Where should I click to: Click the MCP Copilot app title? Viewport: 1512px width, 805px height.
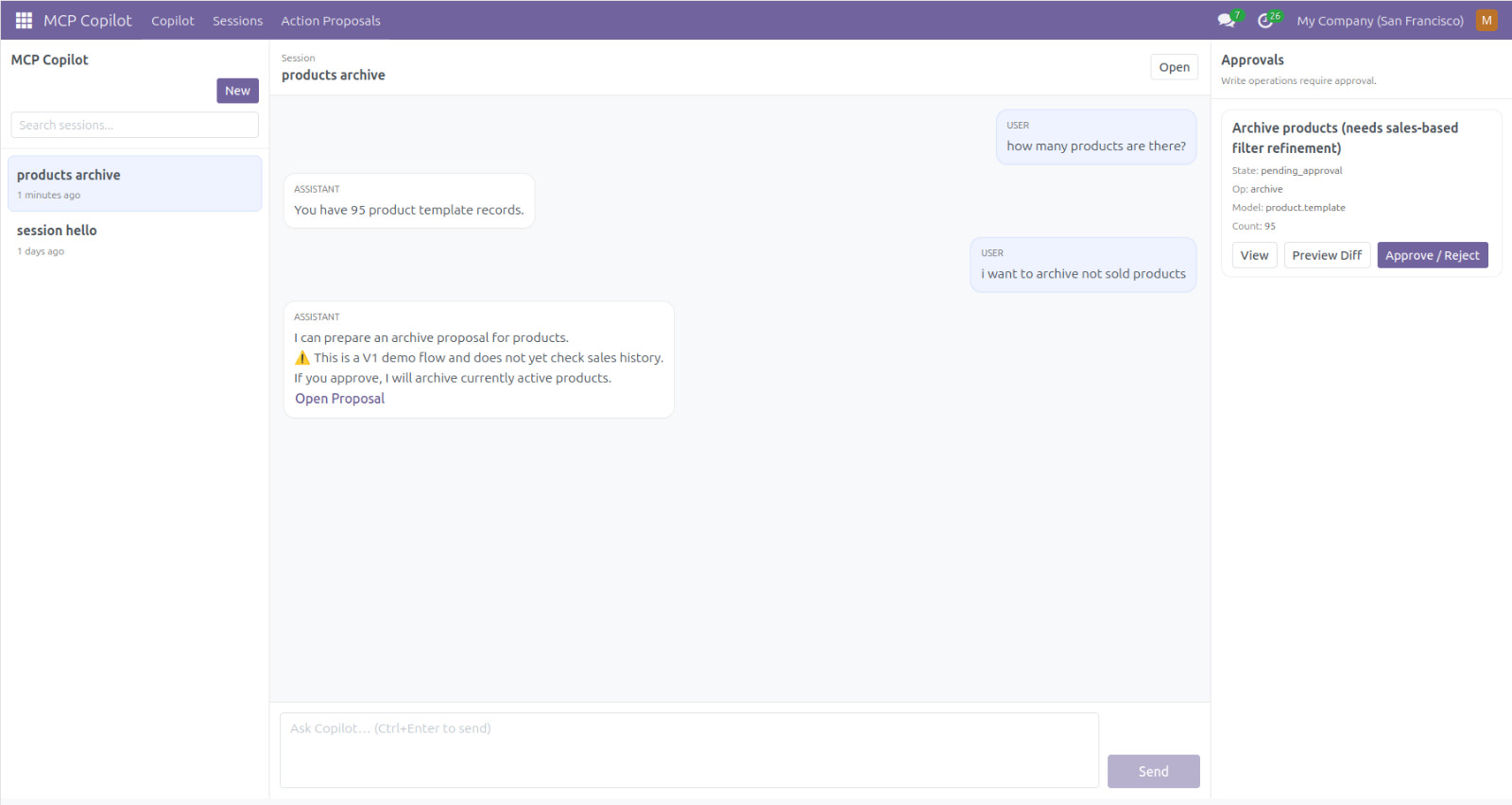coord(88,20)
